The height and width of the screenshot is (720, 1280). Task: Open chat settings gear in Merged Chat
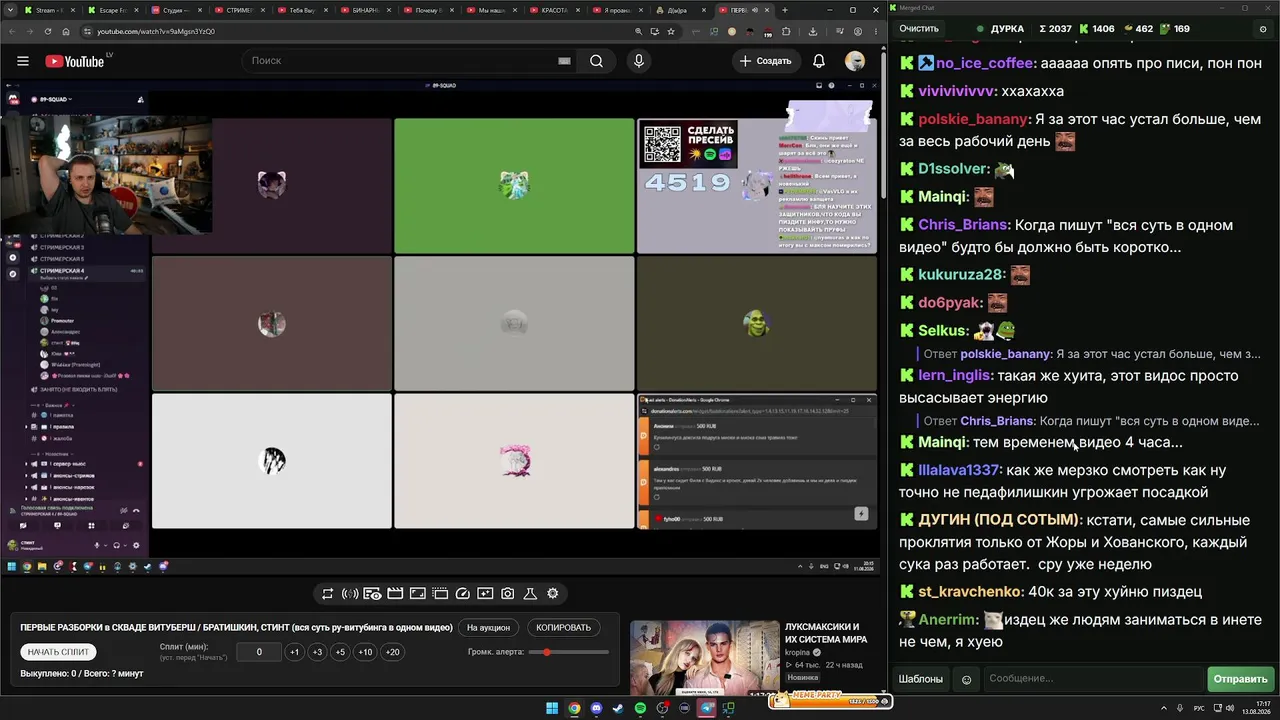pyautogui.click(x=1262, y=29)
